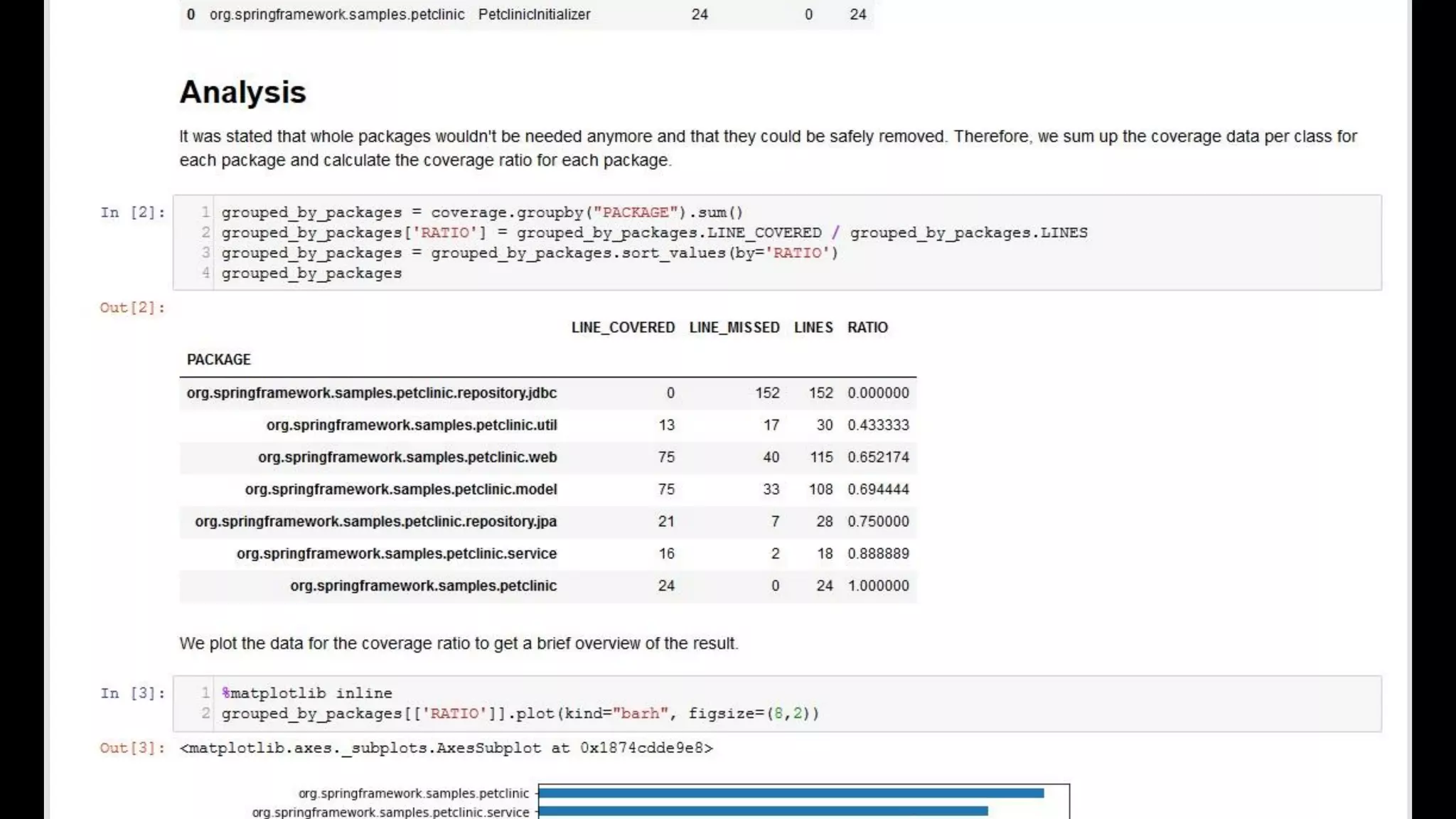Click the In [3] cell prompt
Image resolution: width=1456 pixels, height=819 pixels.
[x=132, y=693]
